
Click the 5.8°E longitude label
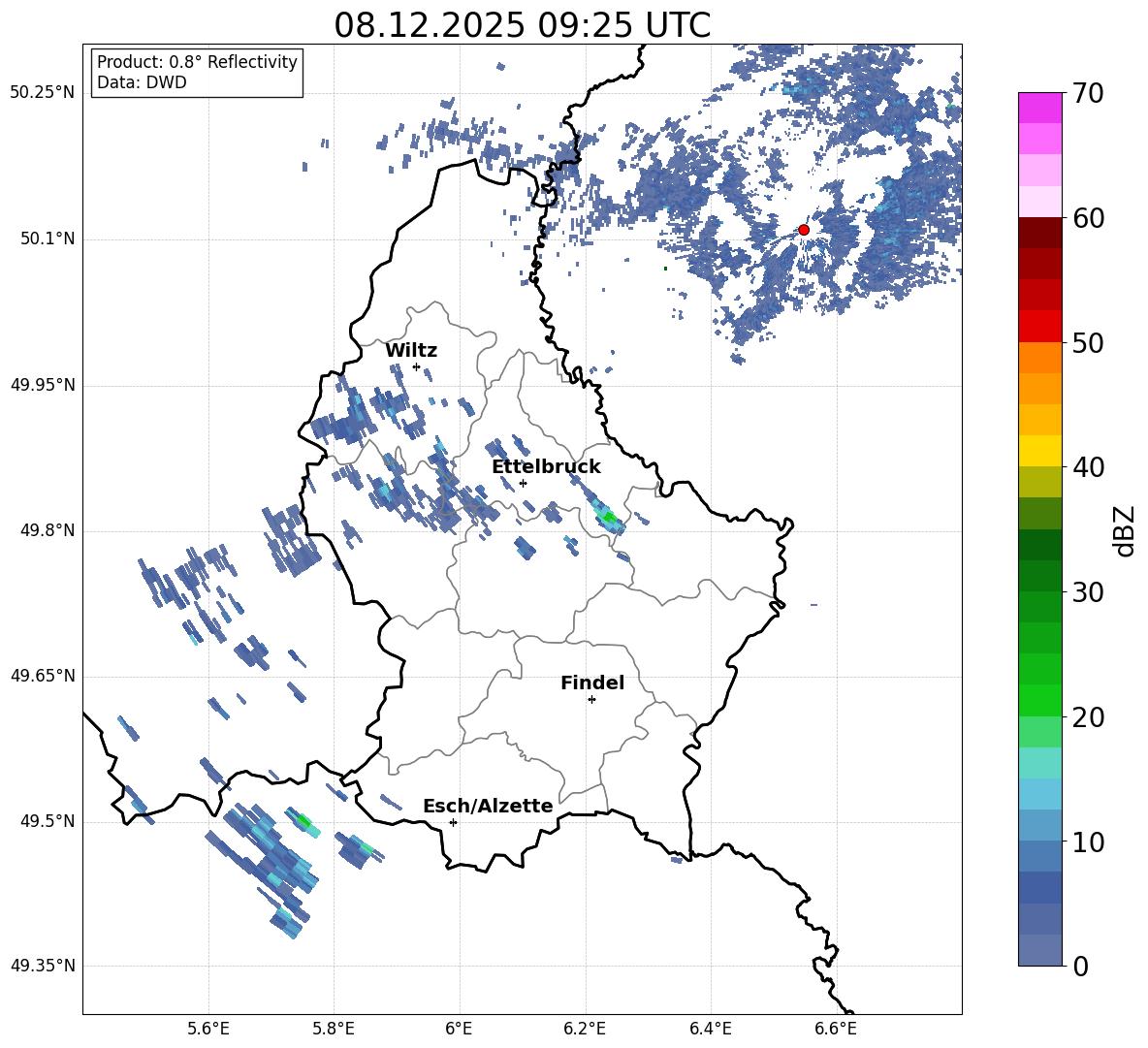pyautogui.click(x=334, y=1029)
